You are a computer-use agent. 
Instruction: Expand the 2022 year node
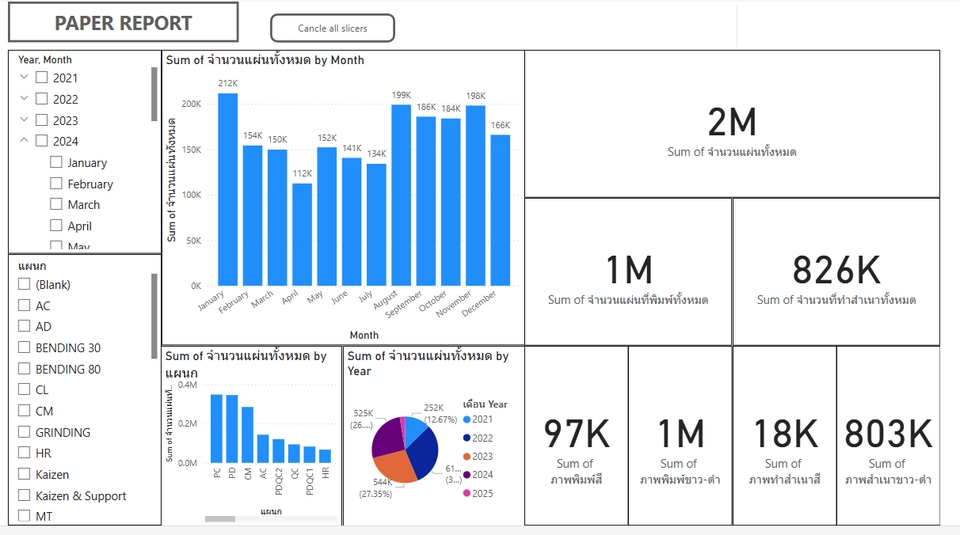24,98
